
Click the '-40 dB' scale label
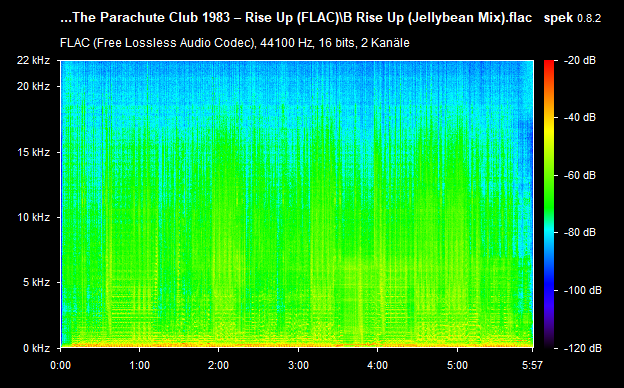[580, 118]
